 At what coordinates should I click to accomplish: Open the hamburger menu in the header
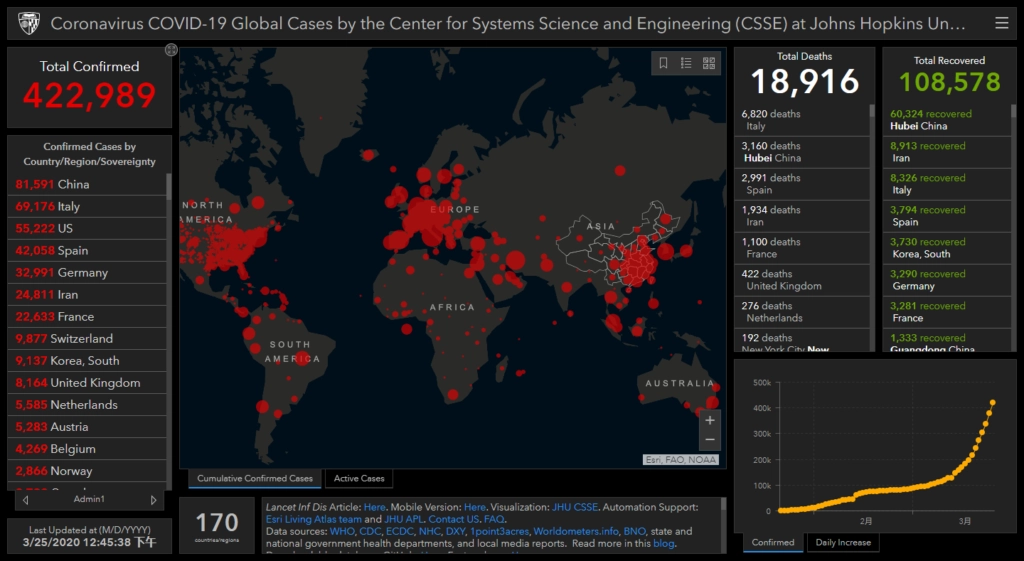1001,23
